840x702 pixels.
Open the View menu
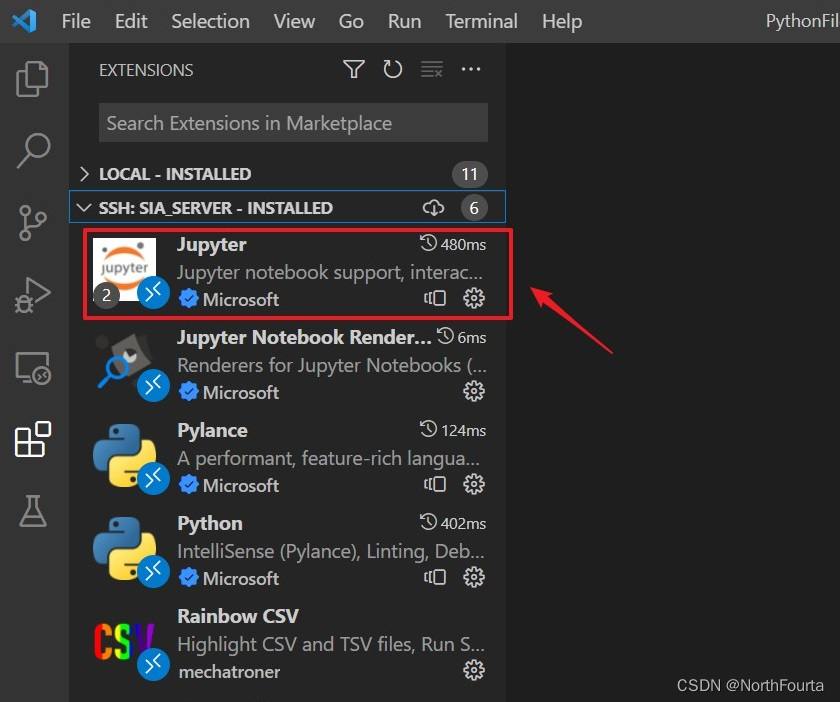point(294,21)
